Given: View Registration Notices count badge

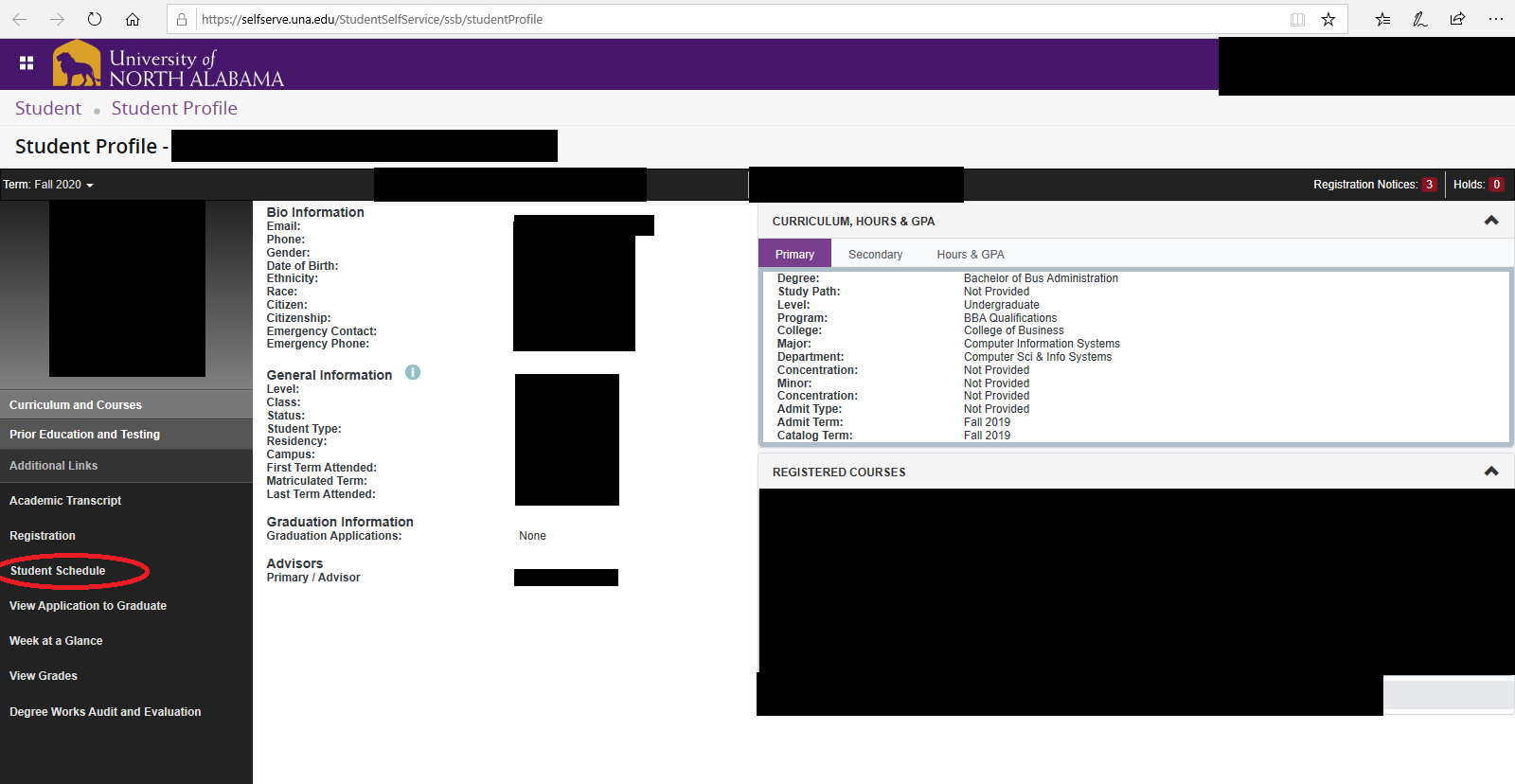Looking at the screenshot, I should (x=1429, y=185).
